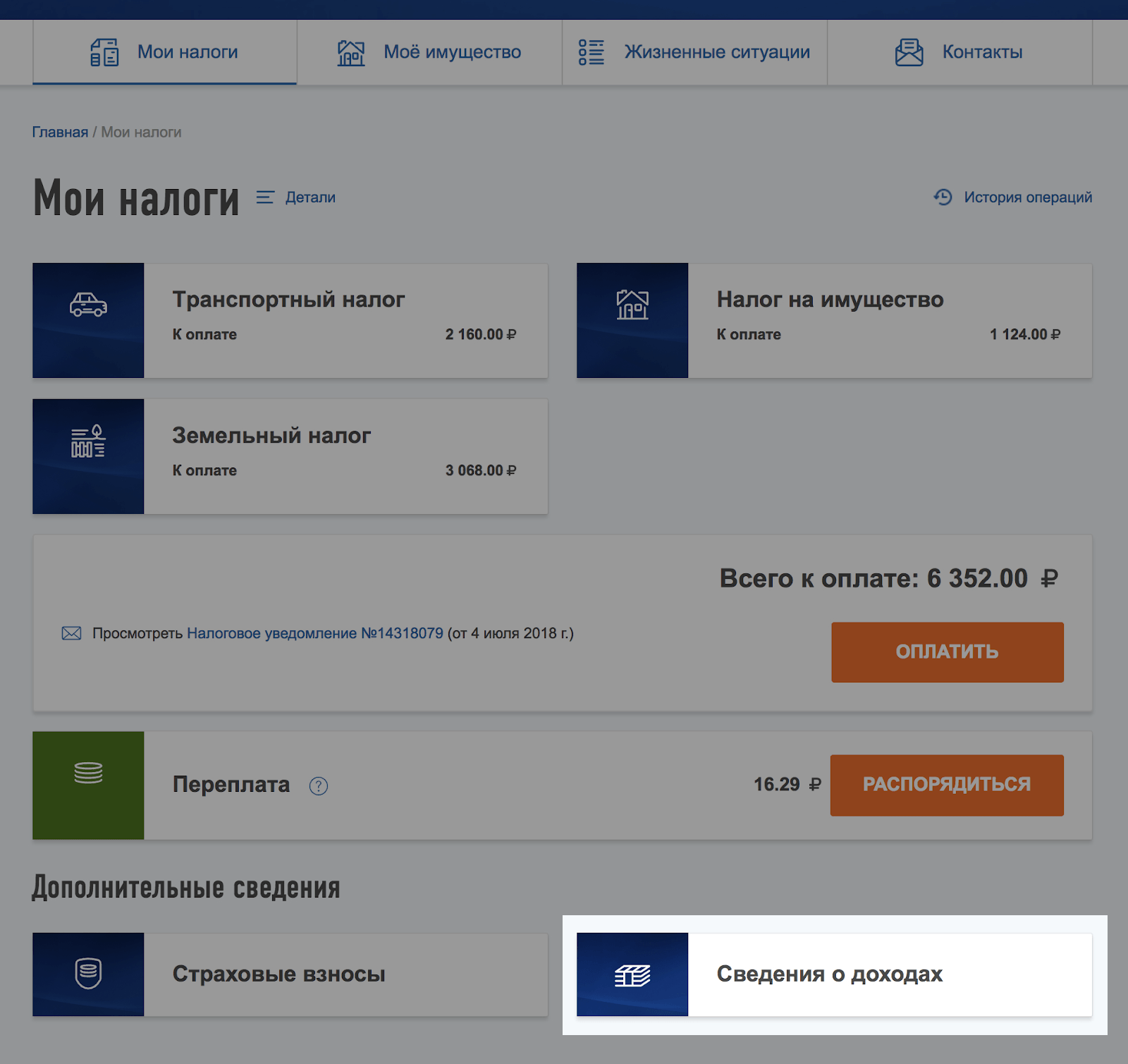Image resolution: width=1128 pixels, height=1064 pixels.
Task: Click the lines icon next to Детали
Action: 265,197
